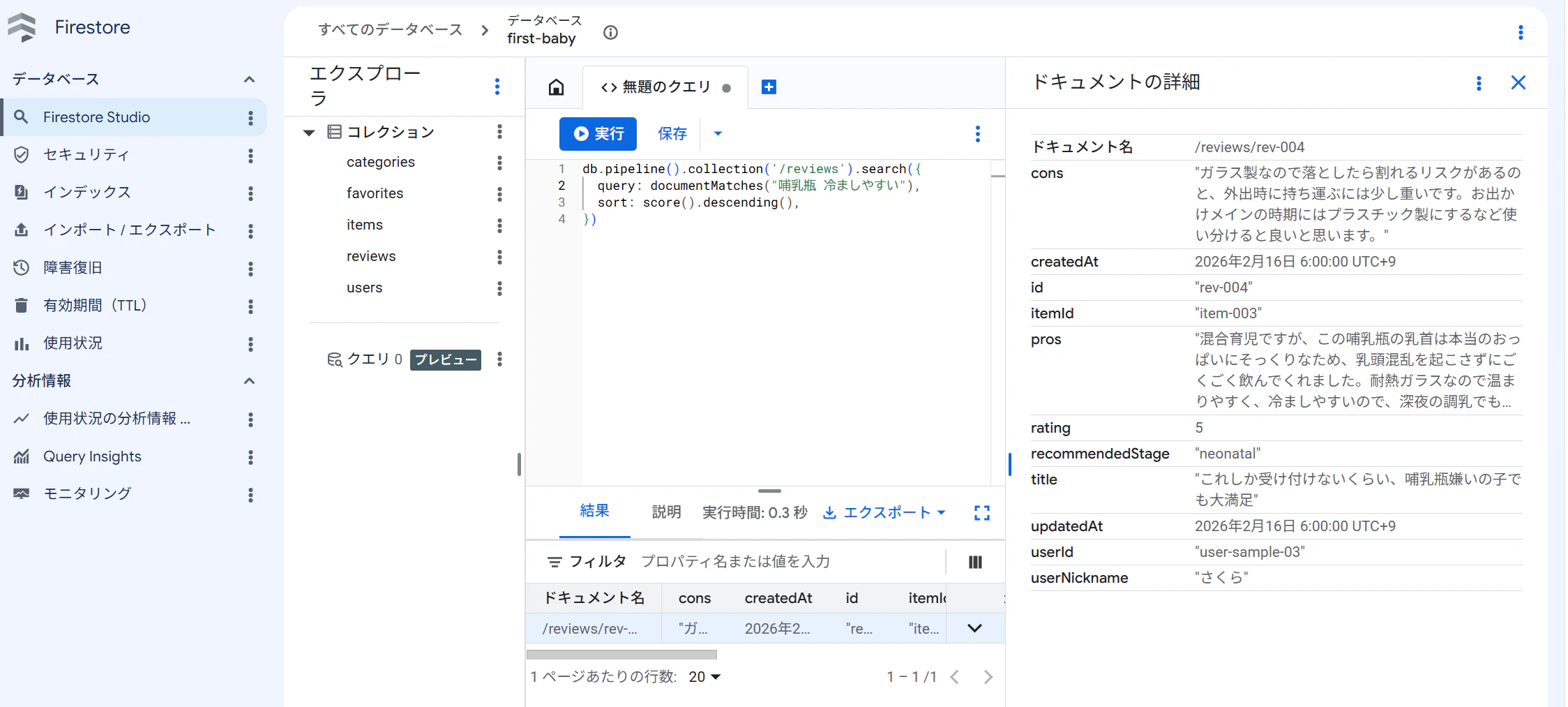
Task: Collapse the 分析情報 sidebar section
Action: (249, 381)
